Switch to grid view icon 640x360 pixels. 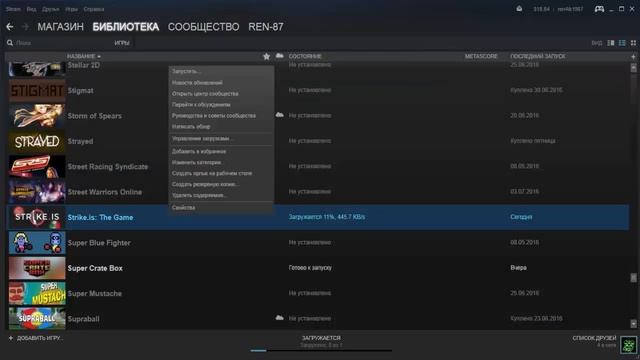633,43
